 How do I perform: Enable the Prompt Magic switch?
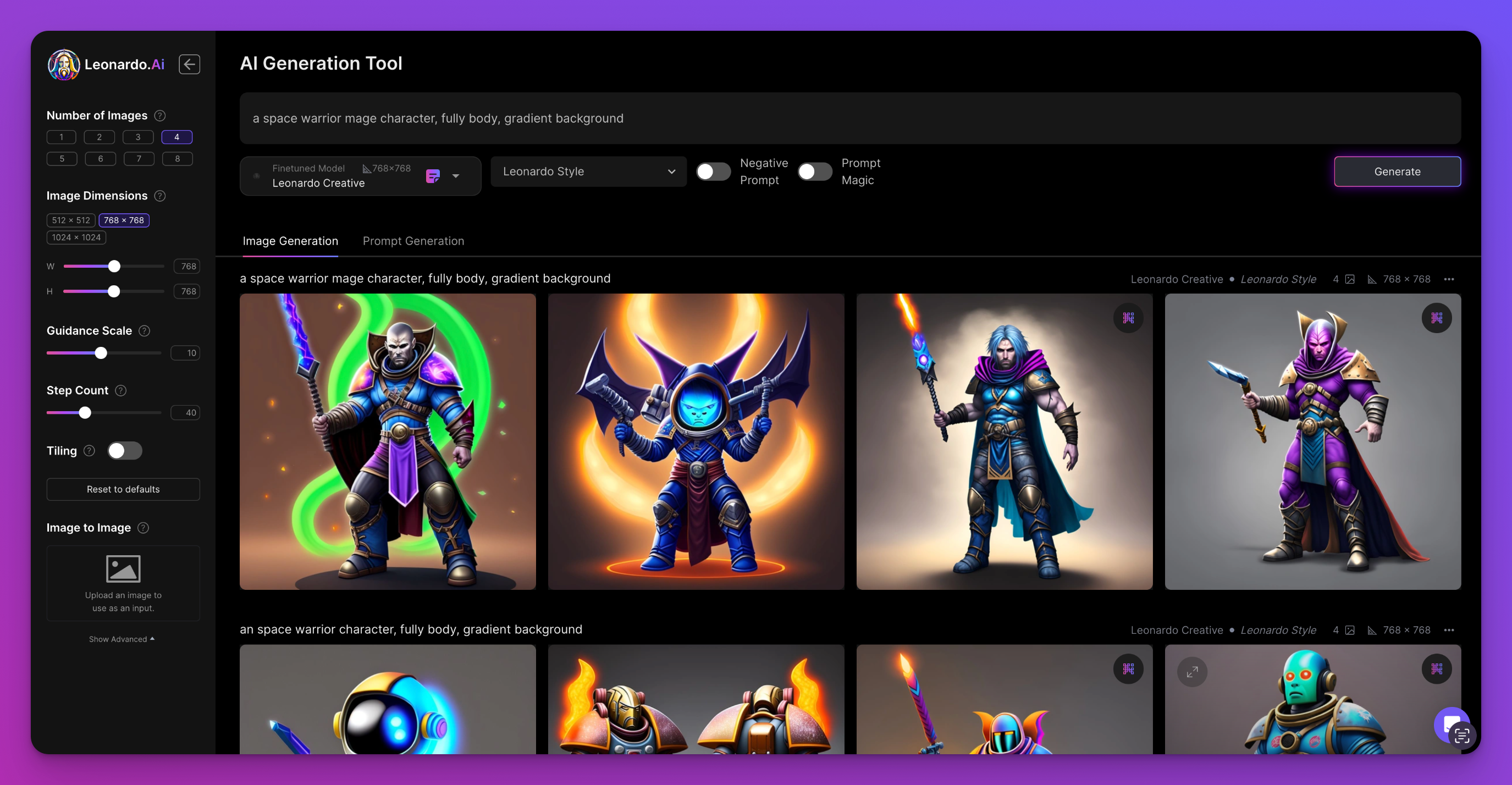815,172
